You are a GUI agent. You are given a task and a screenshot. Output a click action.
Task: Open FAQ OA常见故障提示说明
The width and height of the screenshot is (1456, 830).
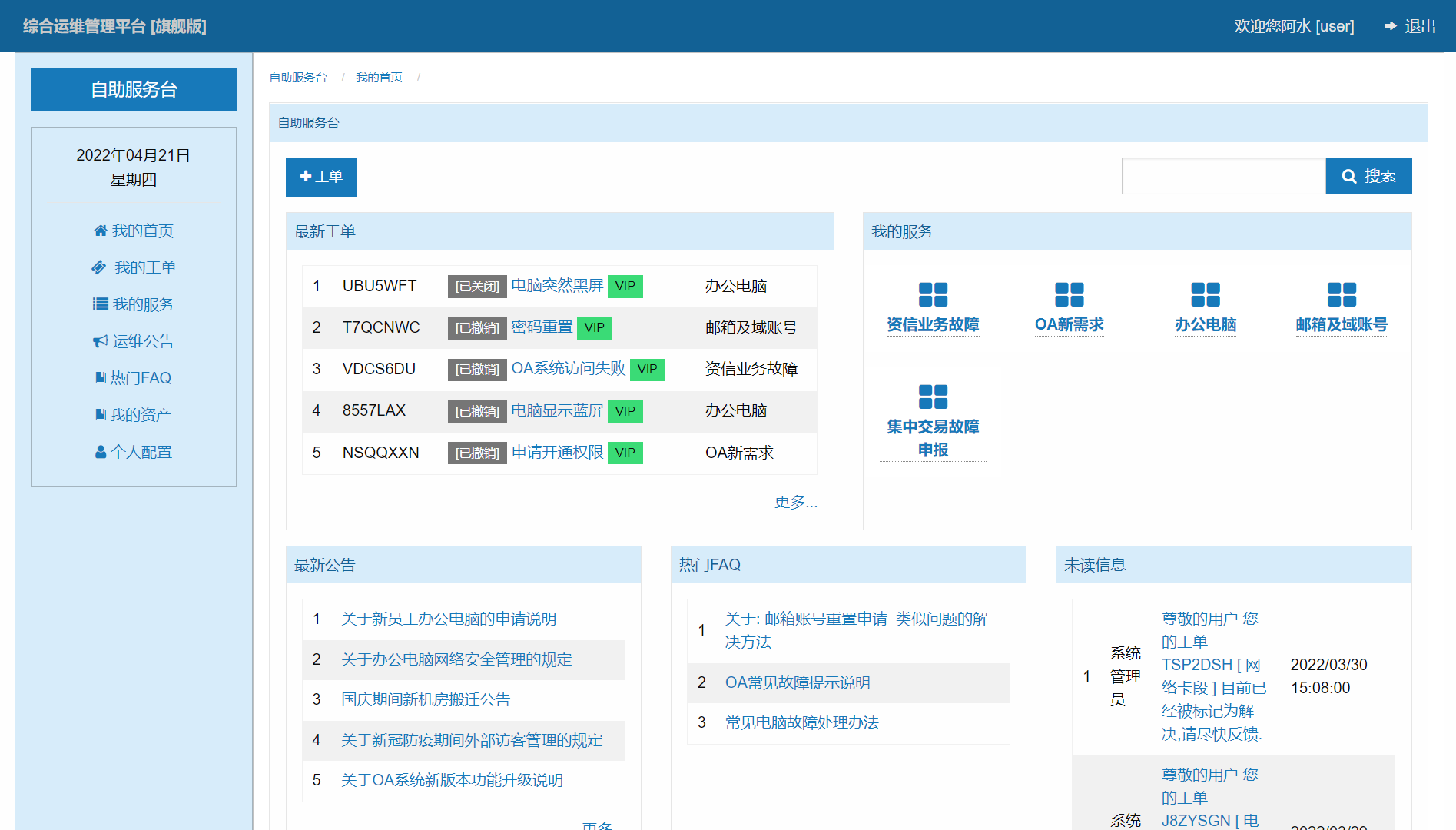797,682
